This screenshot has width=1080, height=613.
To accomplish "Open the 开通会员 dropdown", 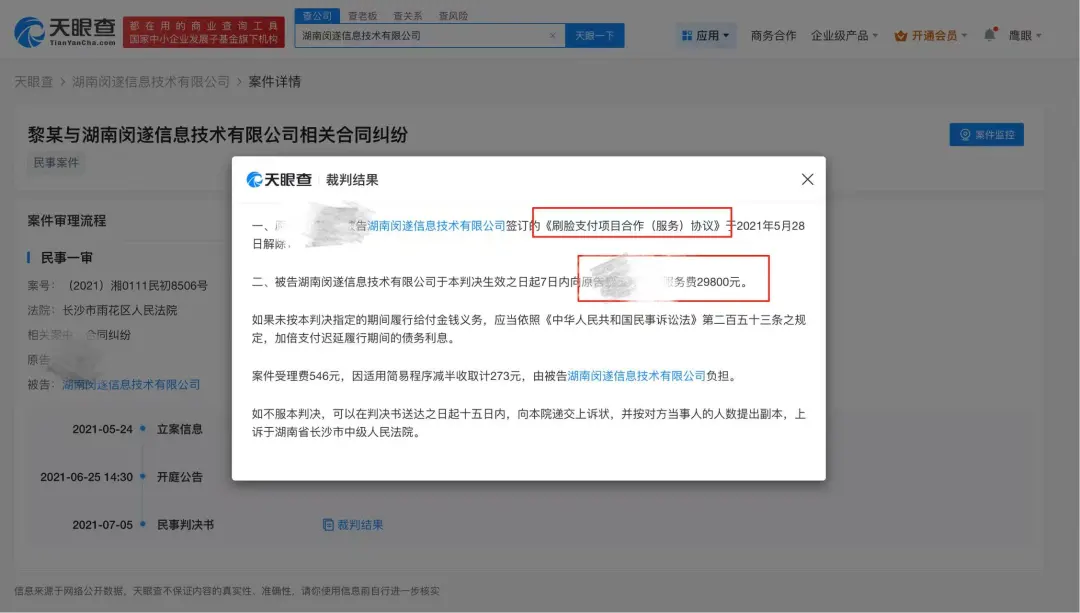I will point(931,35).
